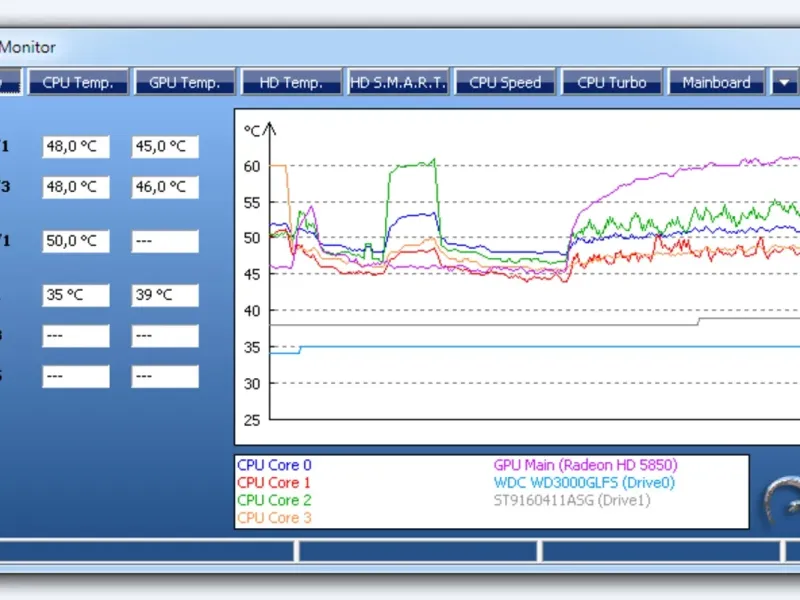Expand the tab overflow dropdown arrow

click(785, 82)
